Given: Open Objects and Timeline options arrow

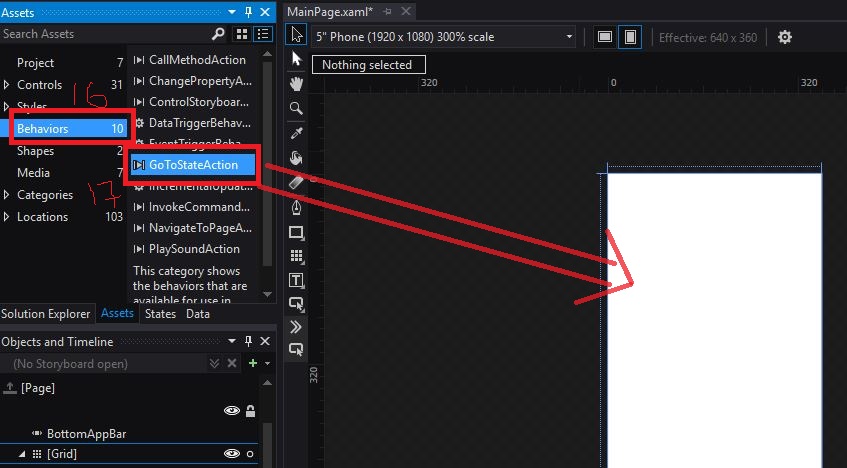Looking at the screenshot, I should (x=232, y=341).
